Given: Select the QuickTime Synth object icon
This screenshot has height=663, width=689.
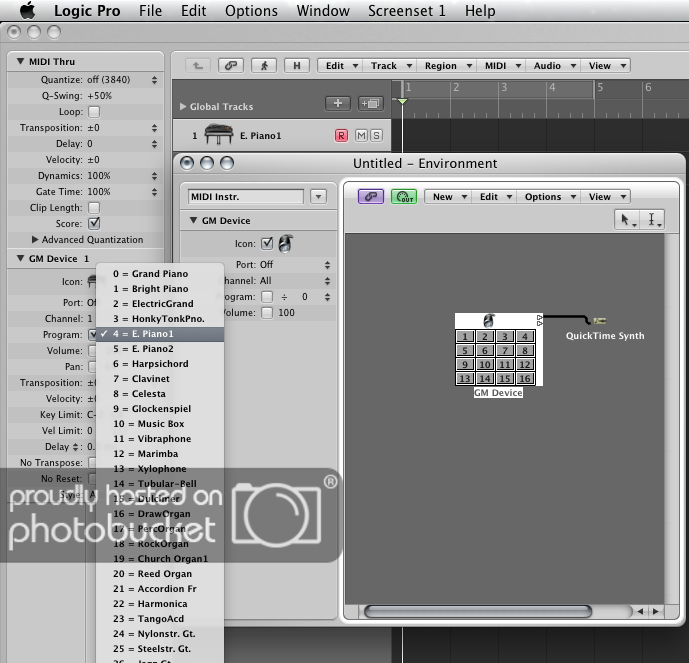Looking at the screenshot, I should (599, 321).
